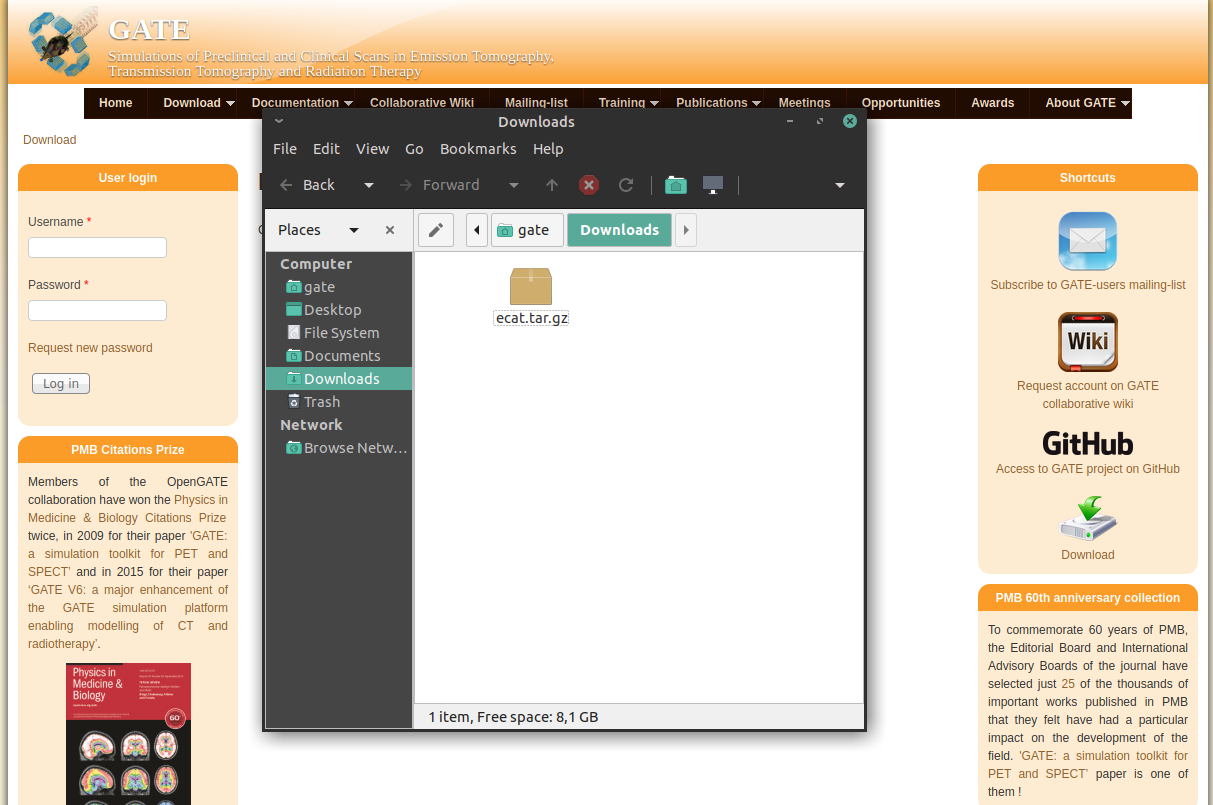Viewport: 1213px width, 805px height.
Task: Open the Awards nav item
Action: pos(993,103)
